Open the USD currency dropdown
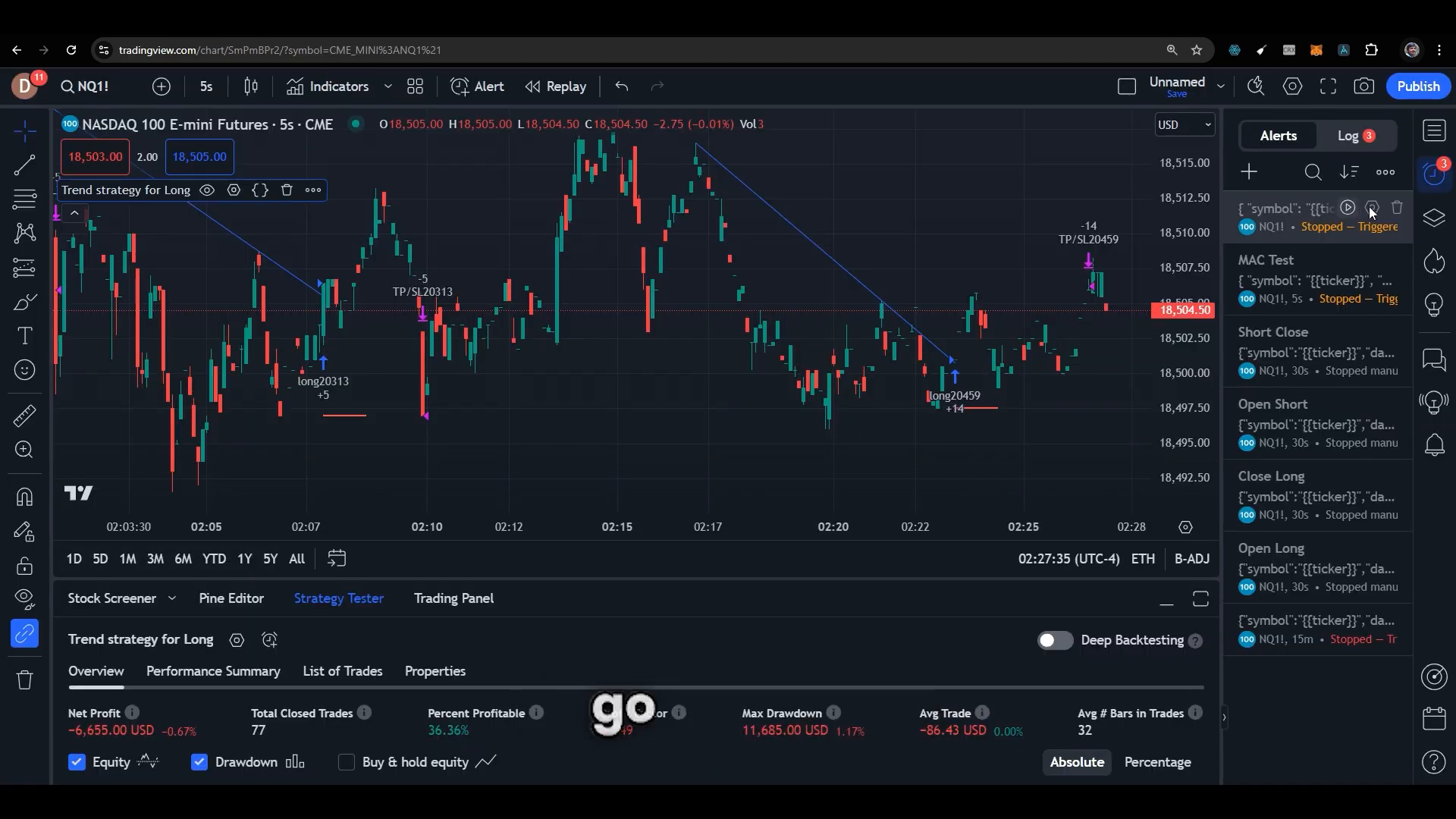Screen dimensions: 1456x819 pos(1185,124)
